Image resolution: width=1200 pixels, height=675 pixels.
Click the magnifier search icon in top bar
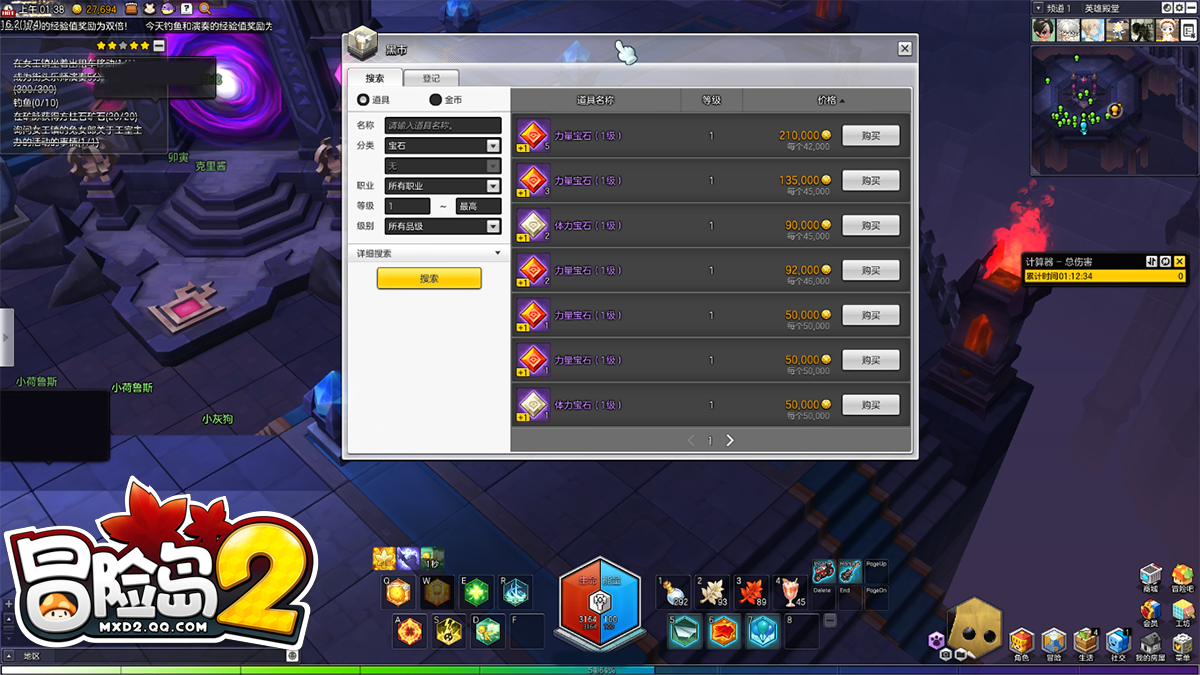(x=203, y=8)
